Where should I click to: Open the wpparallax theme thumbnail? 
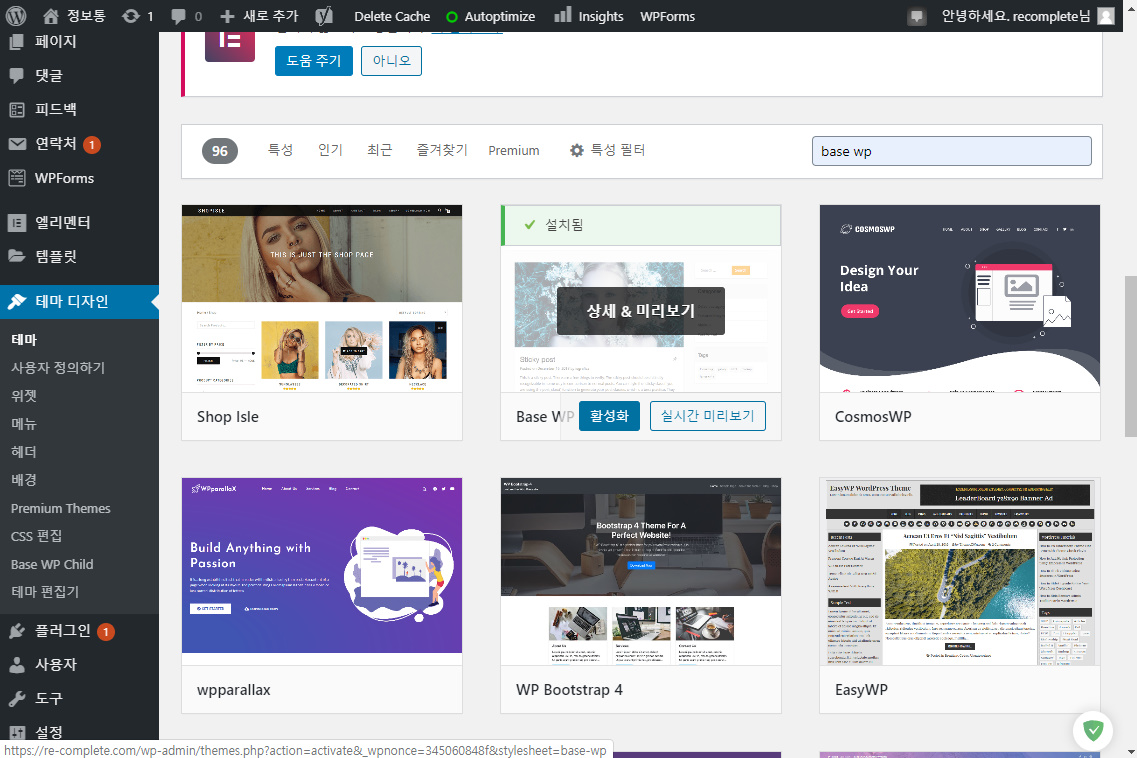click(322, 572)
